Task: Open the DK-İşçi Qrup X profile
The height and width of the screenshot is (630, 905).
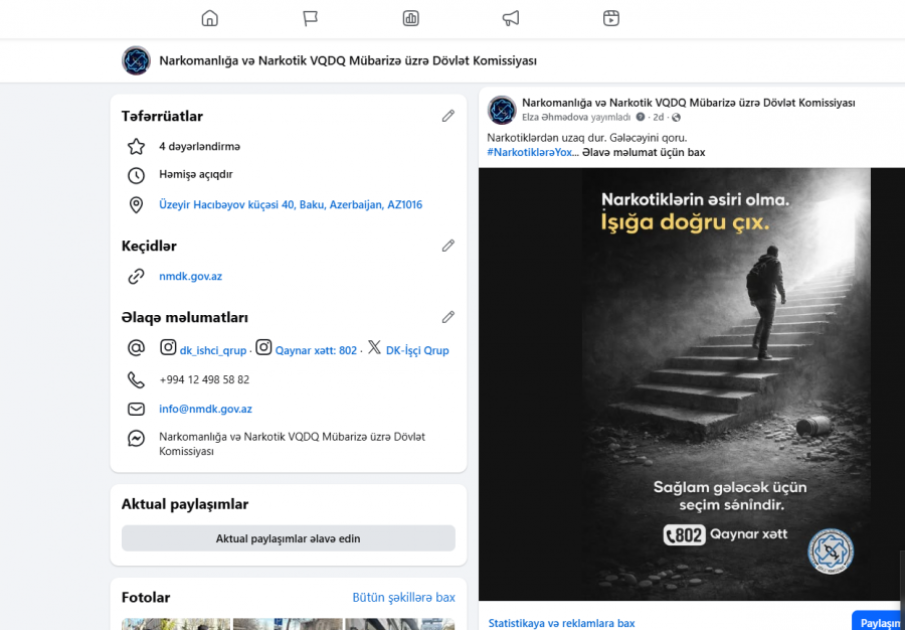Action: tap(417, 351)
